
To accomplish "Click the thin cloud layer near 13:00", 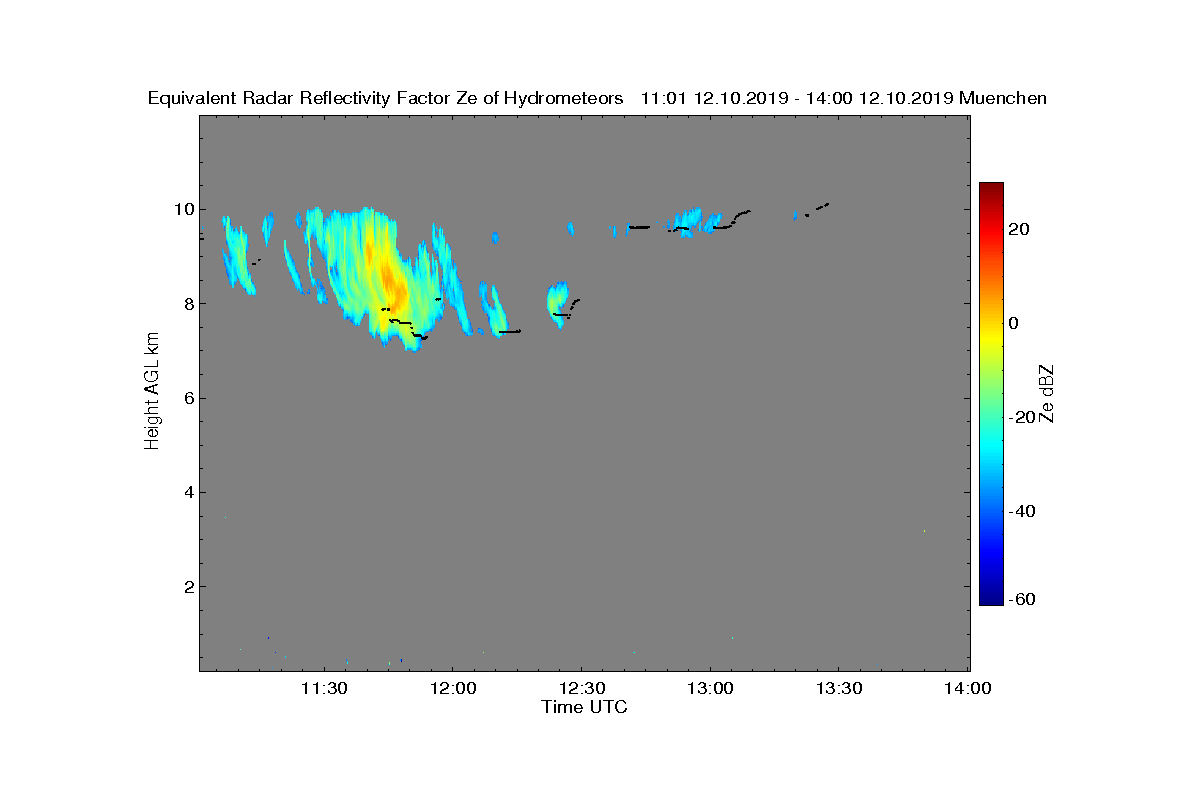I will 695,221.
